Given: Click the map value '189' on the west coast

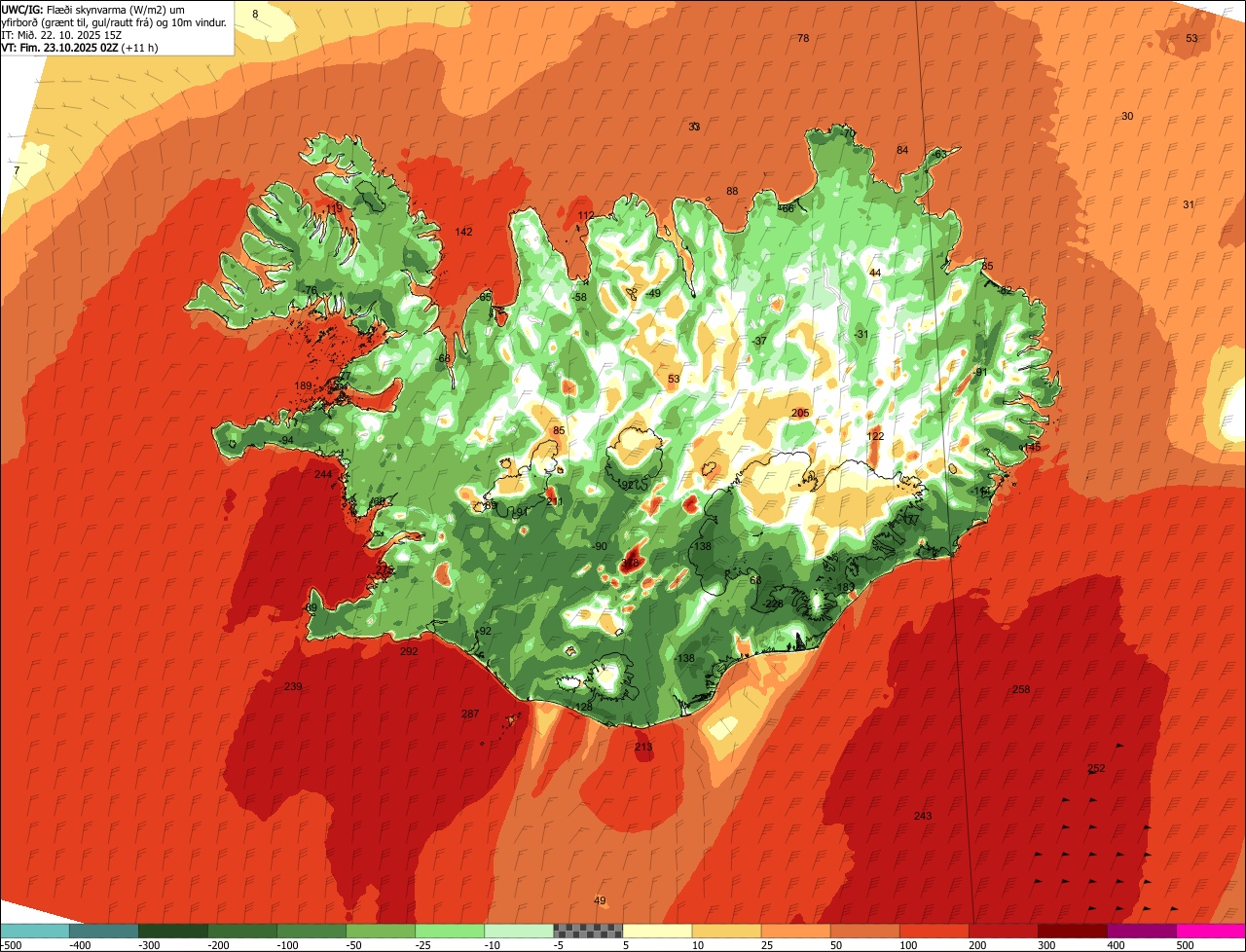Looking at the screenshot, I should 304,386.
